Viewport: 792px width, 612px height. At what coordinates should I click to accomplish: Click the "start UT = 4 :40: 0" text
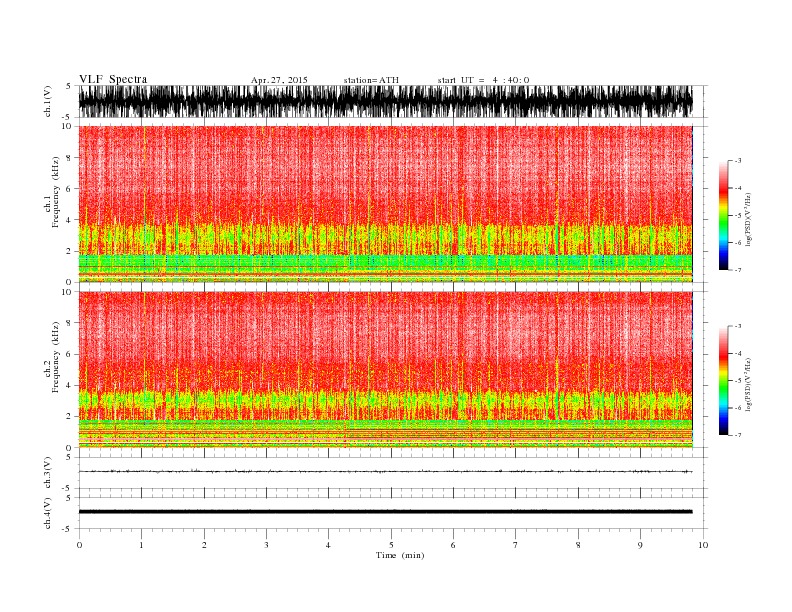(x=483, y=80)
